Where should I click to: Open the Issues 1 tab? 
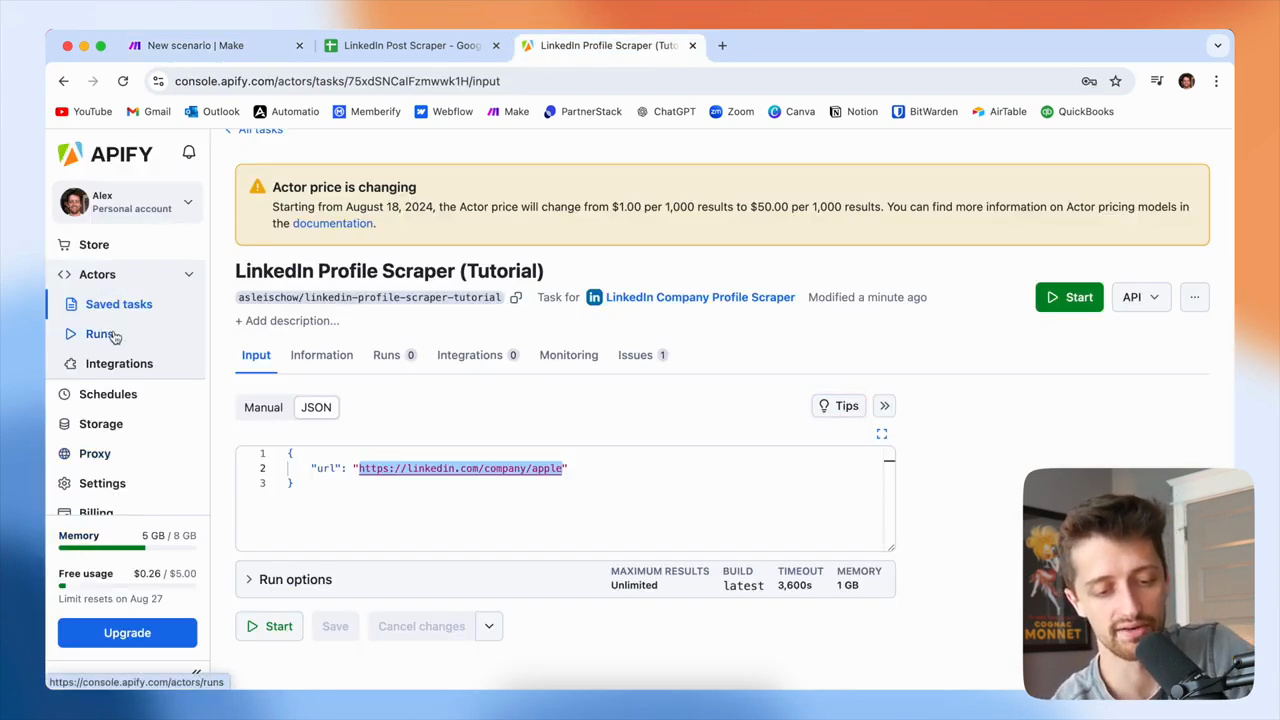(643, 355)
